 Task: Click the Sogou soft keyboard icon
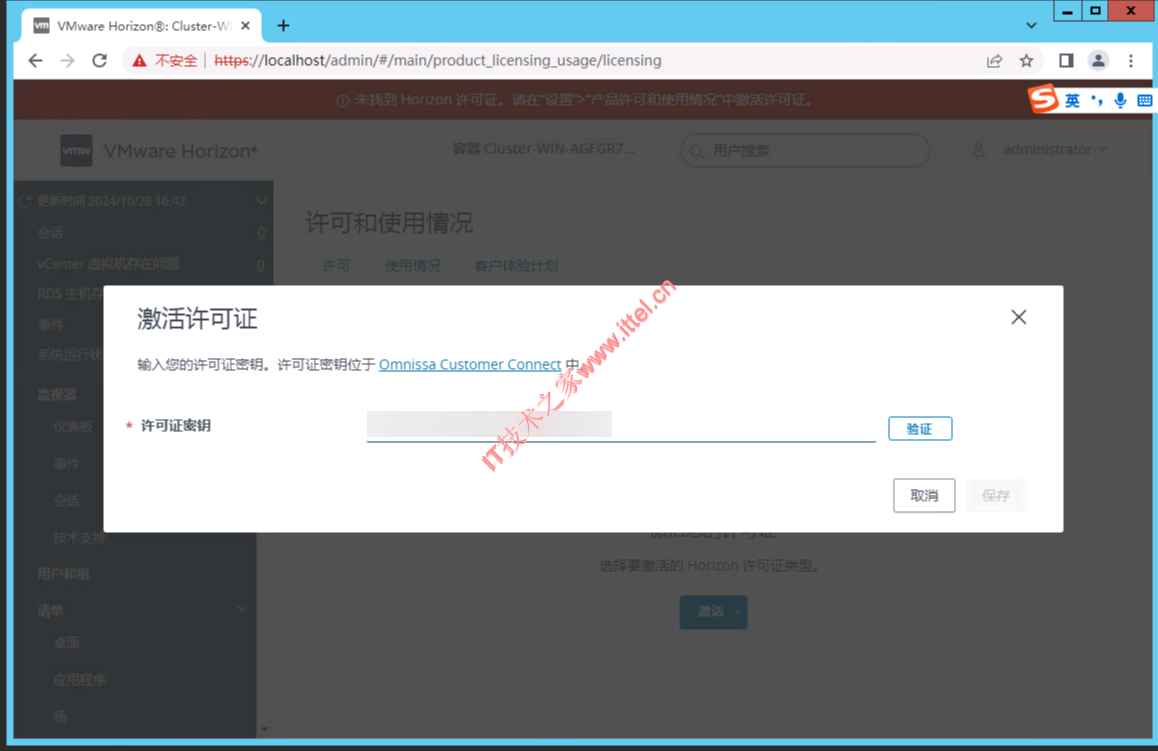[x=1145, y=100]
